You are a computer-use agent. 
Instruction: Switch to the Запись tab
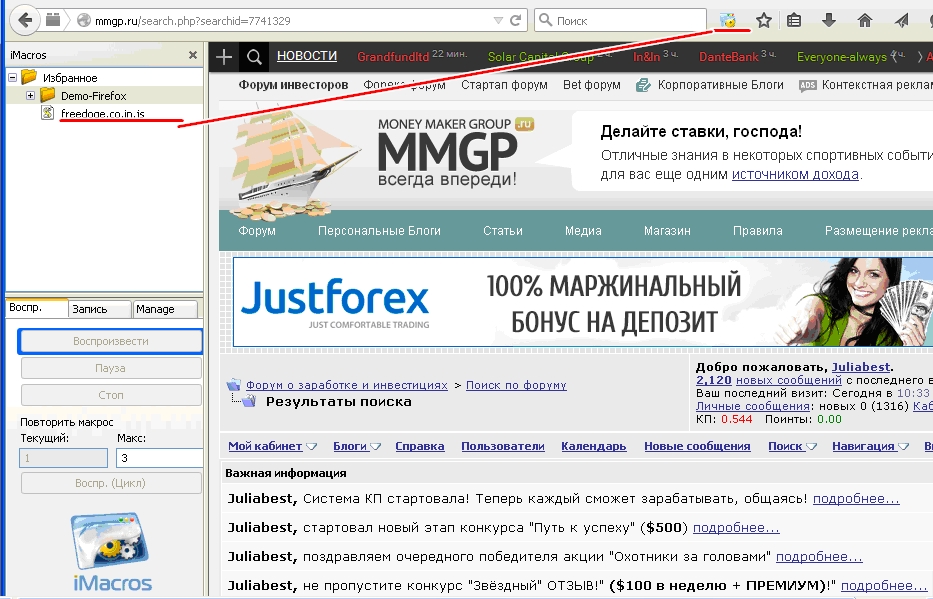click(x=98, y=309)
